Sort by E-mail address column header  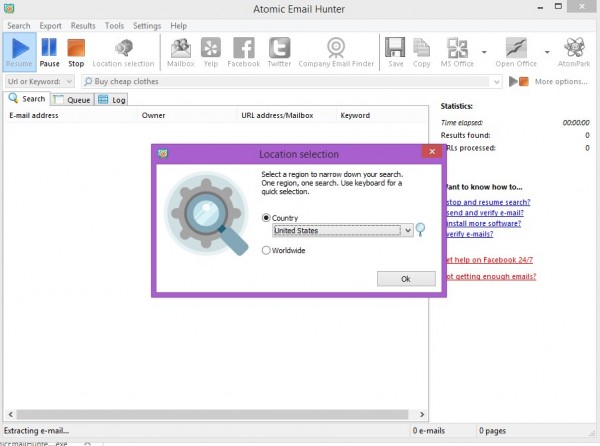tap(72, 116)
